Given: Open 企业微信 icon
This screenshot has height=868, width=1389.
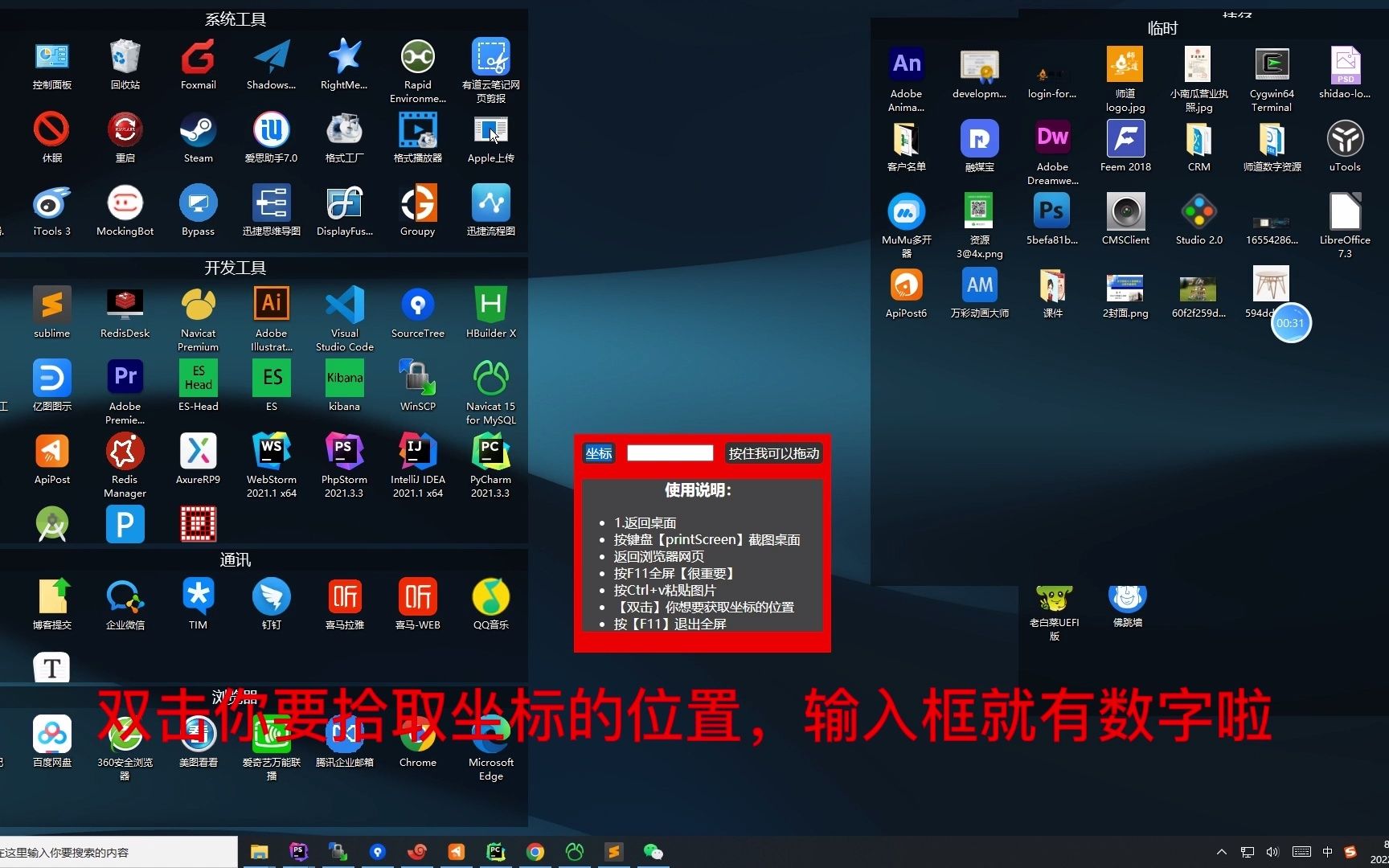Looking at the screenshot, I should tap(125, 604).
